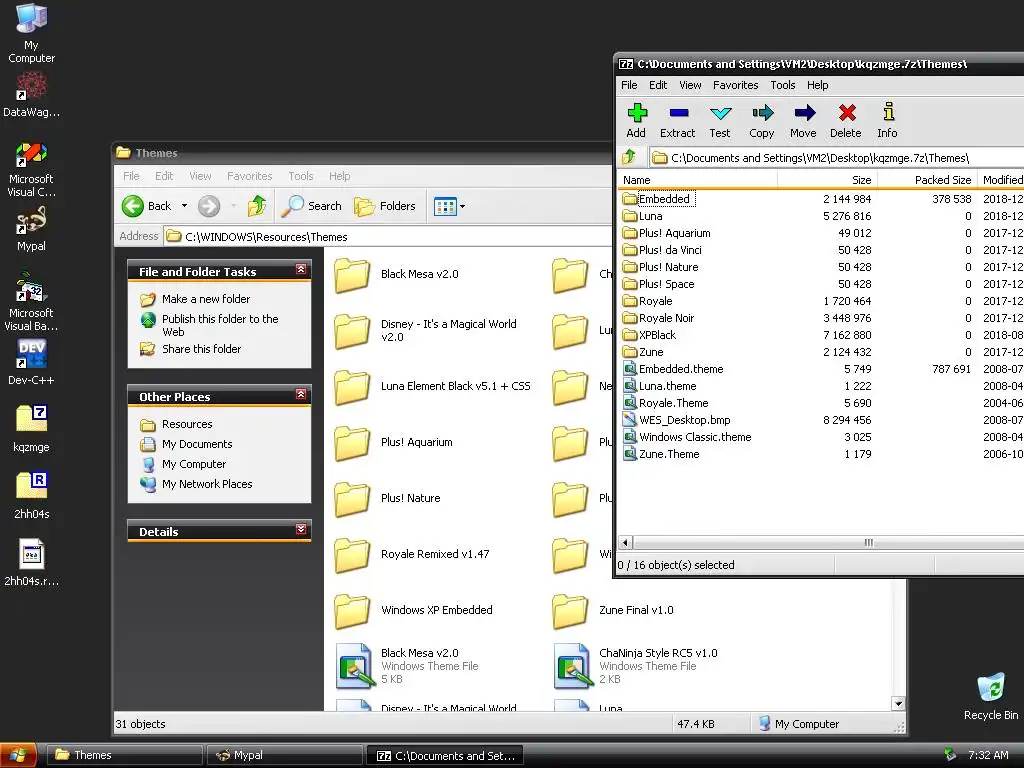The image size is (1024, 768).
Task: Open the Help menu in 7-Zip
Action: pyautogui.click(x=817, y=85)
